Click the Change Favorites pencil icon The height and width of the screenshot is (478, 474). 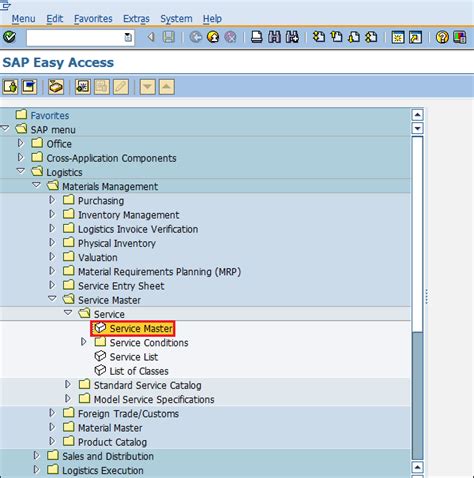click(x=121, y=87)
